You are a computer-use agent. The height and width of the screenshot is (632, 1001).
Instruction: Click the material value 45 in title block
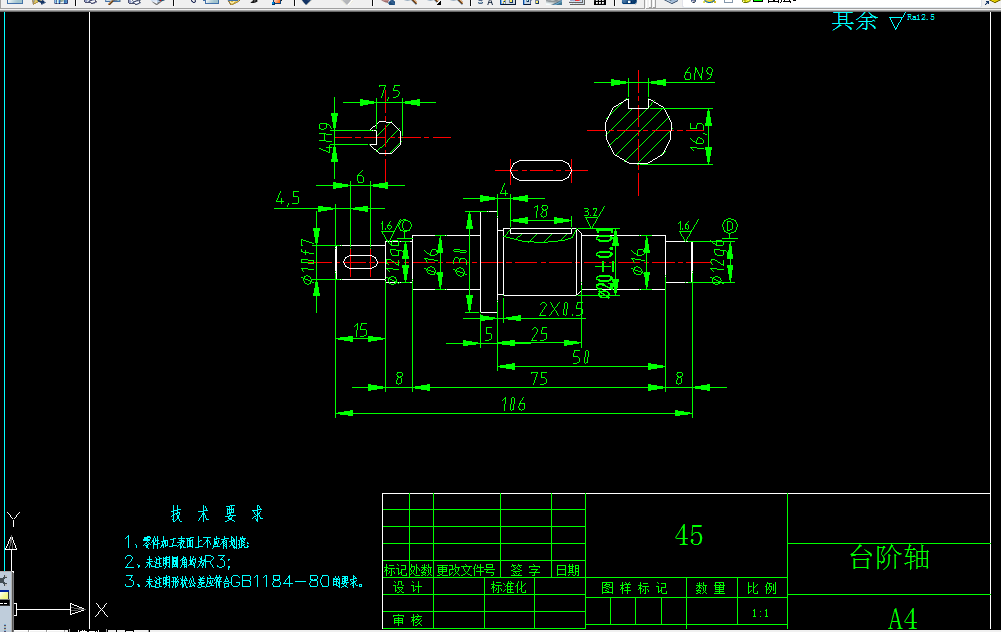coord(689,535)
